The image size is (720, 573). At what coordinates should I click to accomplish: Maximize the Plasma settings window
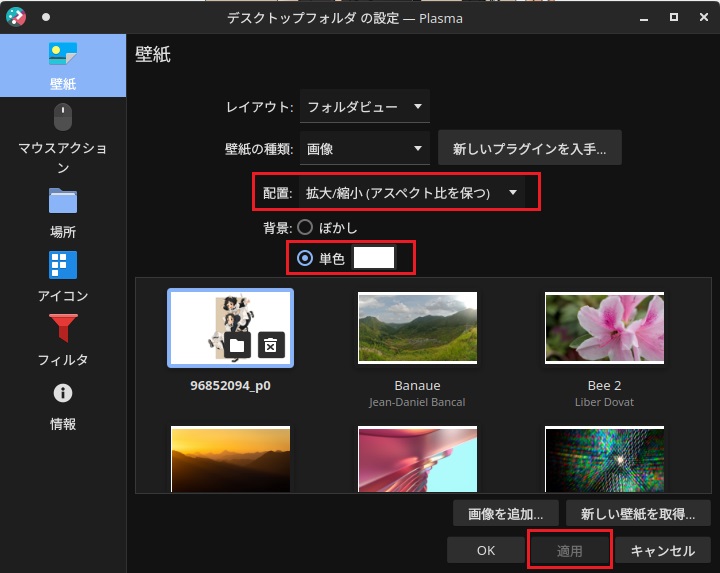674,17
